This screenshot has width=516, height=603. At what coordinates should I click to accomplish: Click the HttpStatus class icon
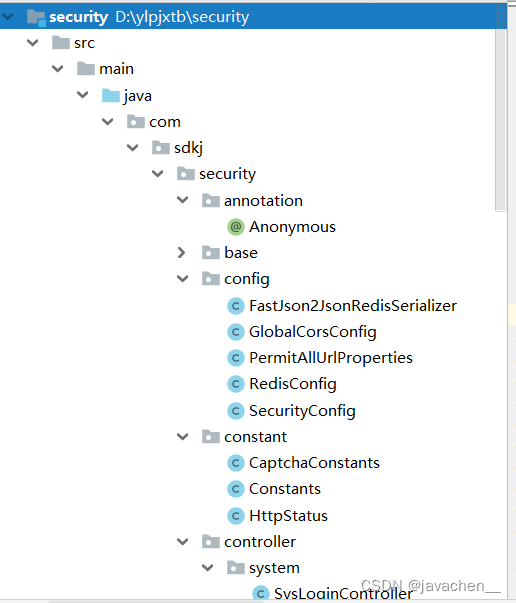[236, 516]
